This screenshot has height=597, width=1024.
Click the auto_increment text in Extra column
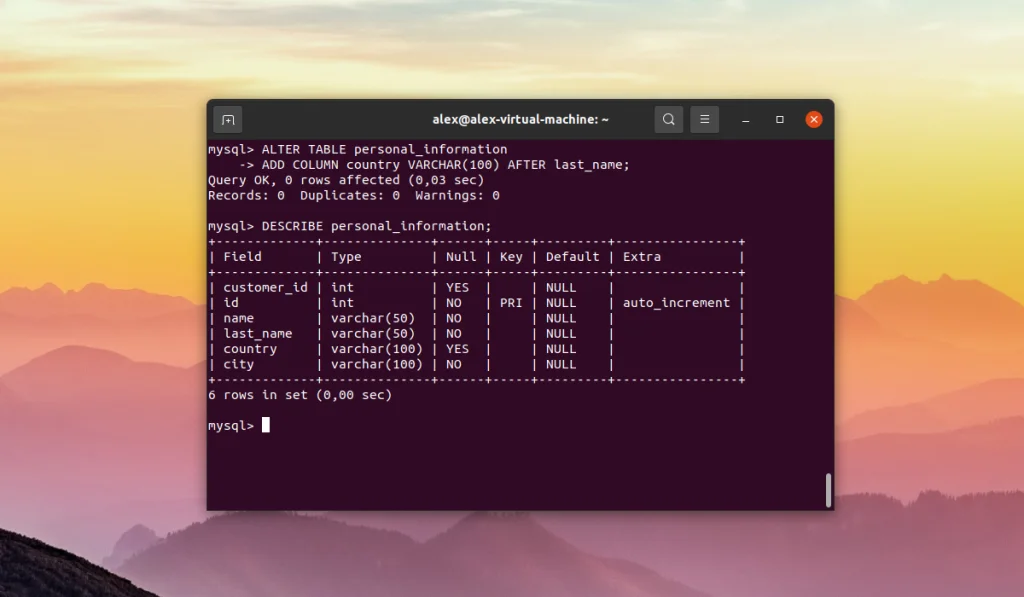(x=676, y=302)
